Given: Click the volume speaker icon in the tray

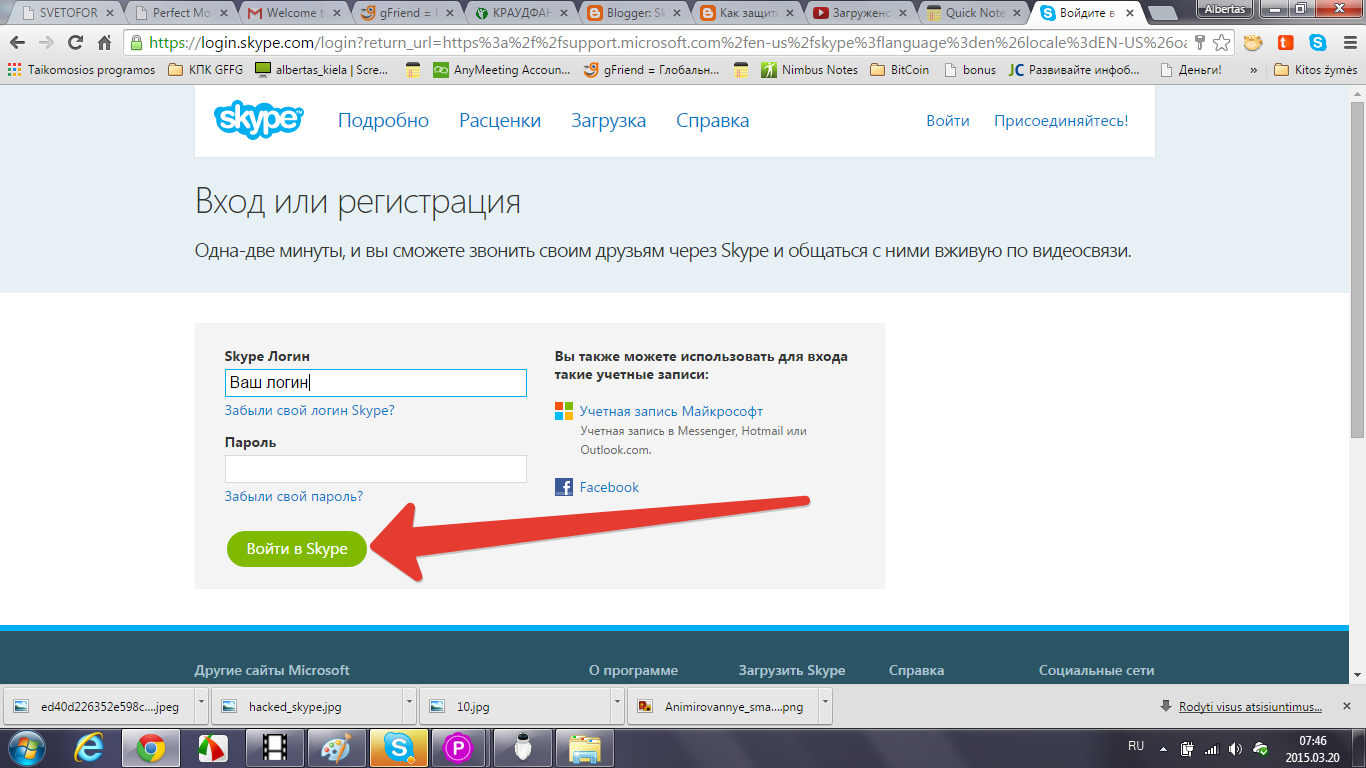Looking at the screenshot, I should (1236, 748).
